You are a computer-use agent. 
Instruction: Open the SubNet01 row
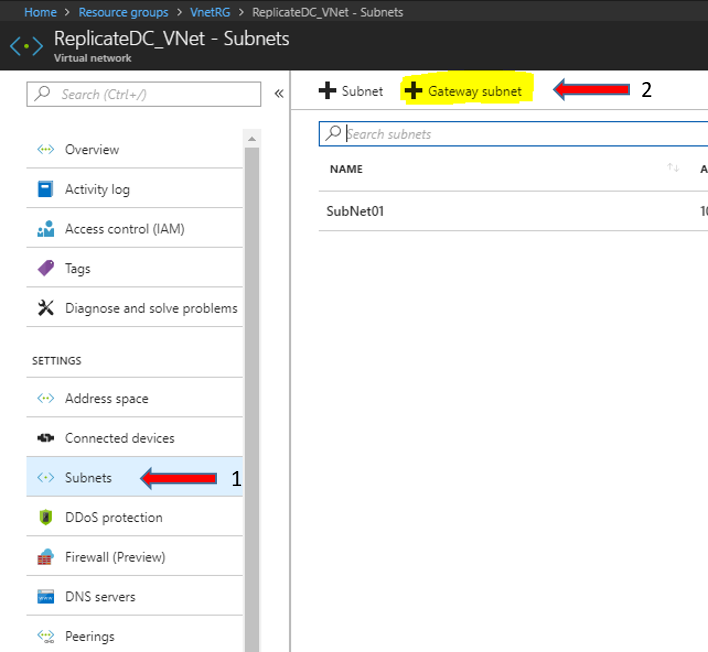click(513, 211)
